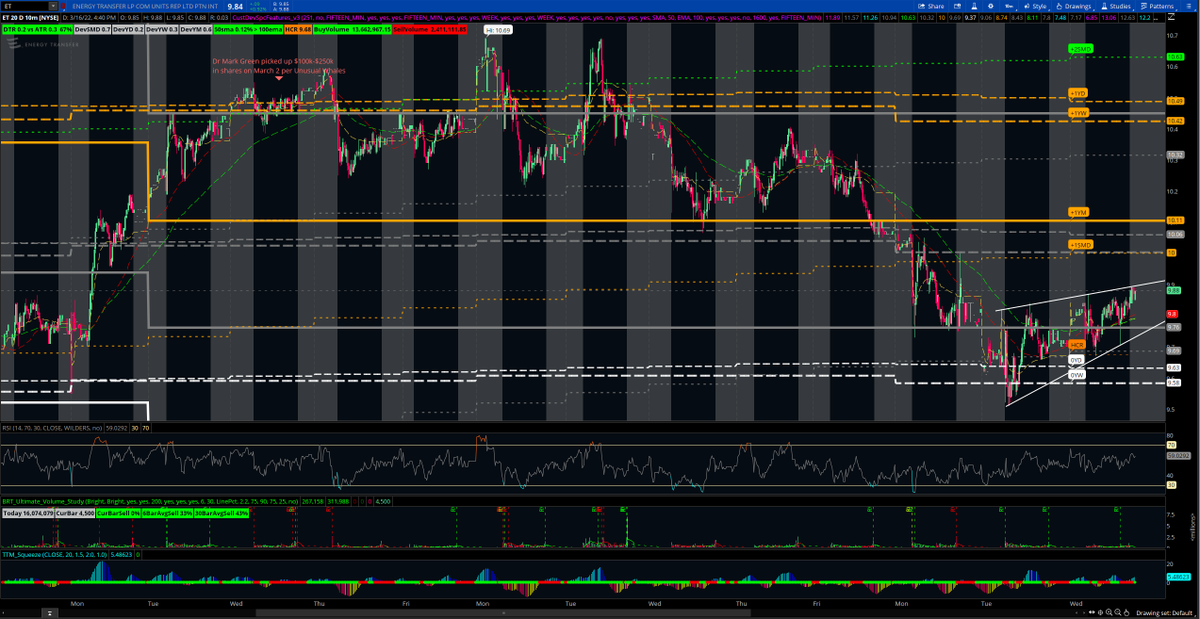
Task: Click the 'DTR 0.2 vs ATR 0.3' label
Action: pyautogui.click(x=37, y=29)
